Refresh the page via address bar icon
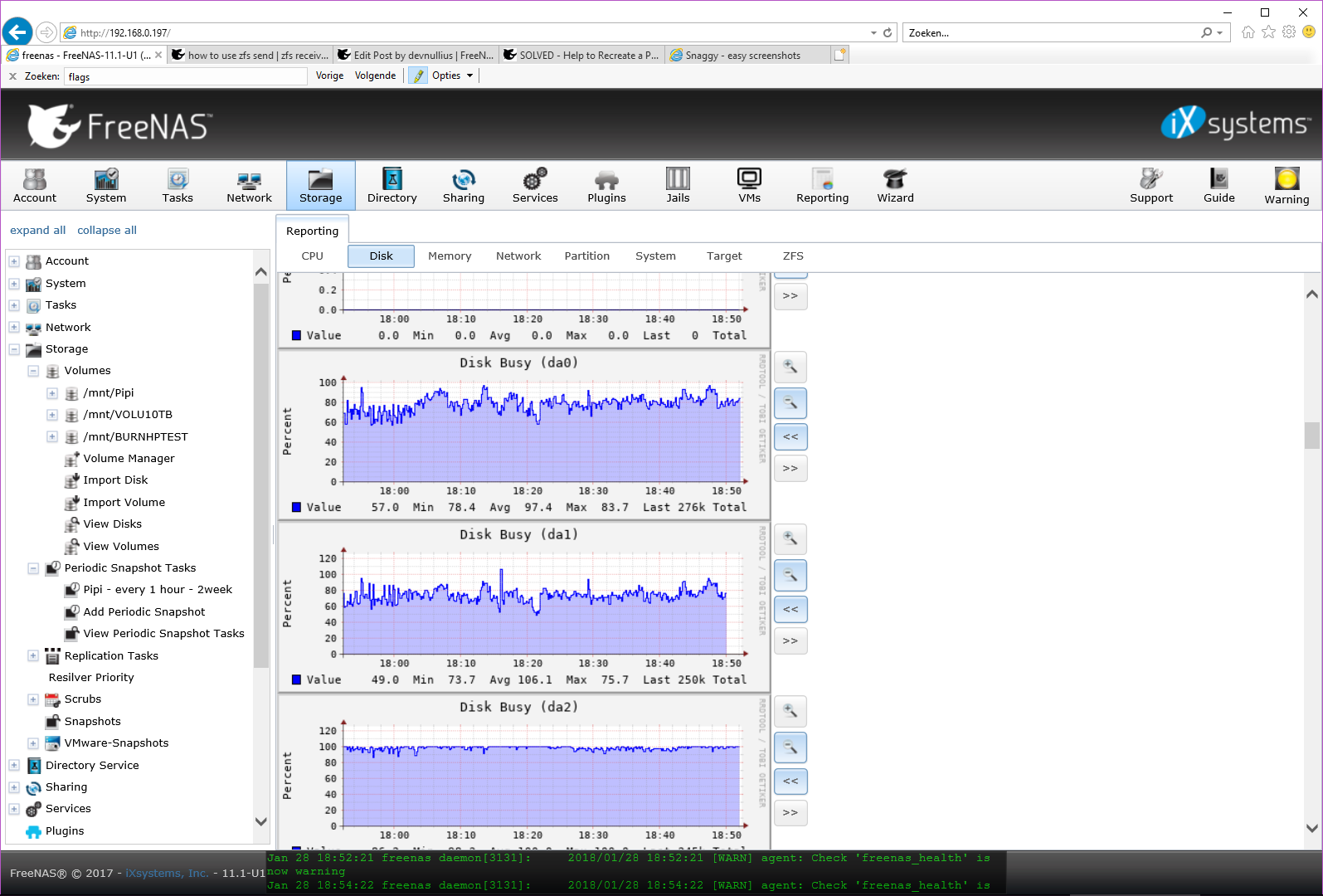Image resolution: width=1323 pixels, height=896 pixels. point(888,32)
